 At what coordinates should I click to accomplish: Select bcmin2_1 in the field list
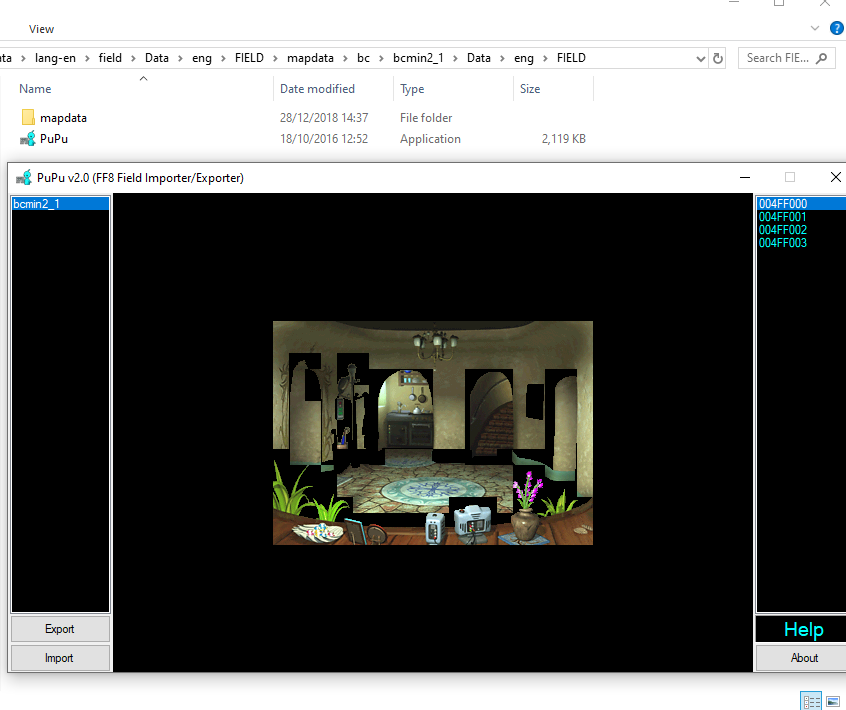pyautogui.click(x=60, y=204)
